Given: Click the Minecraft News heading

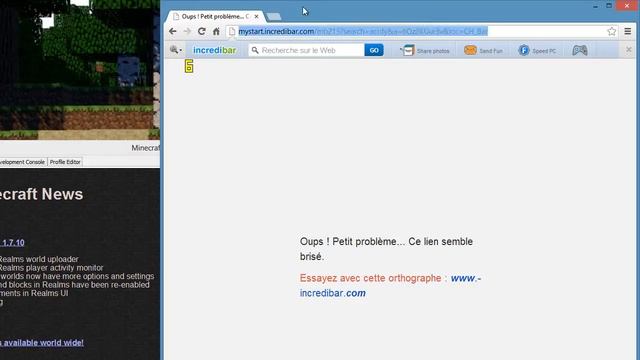Looking at the screenshot, I should [x=42, y=194].
